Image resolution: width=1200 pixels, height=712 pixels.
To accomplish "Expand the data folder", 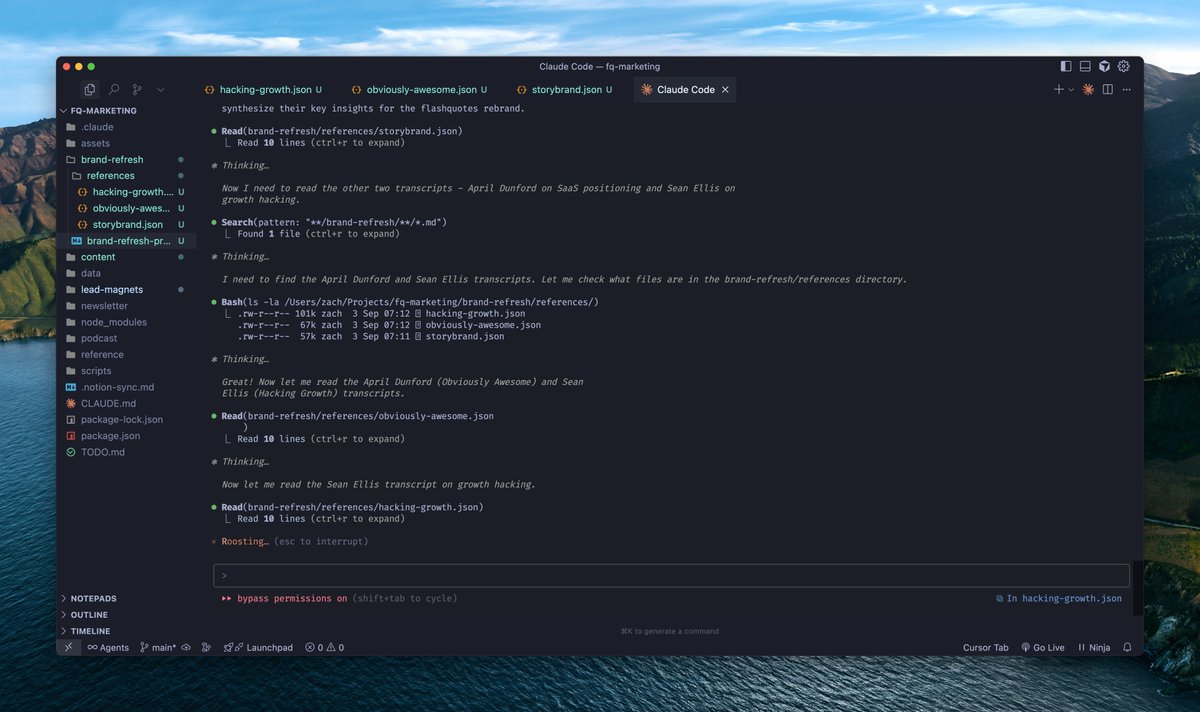I will pyautogui.click(x=127, y=273).
